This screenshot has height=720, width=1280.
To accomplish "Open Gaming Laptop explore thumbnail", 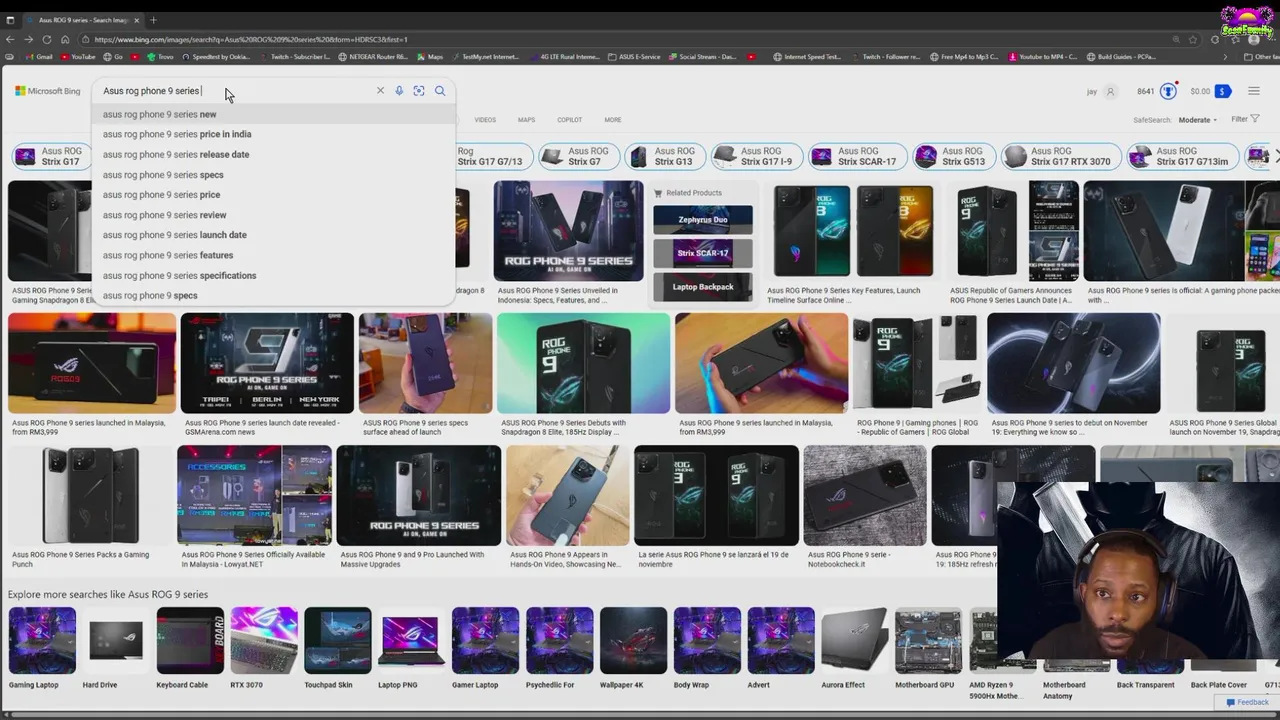I will coord(42,640).
